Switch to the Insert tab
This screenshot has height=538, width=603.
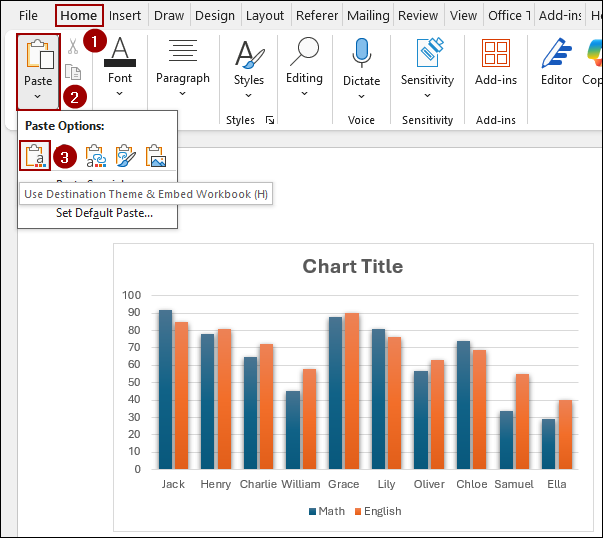125,15
